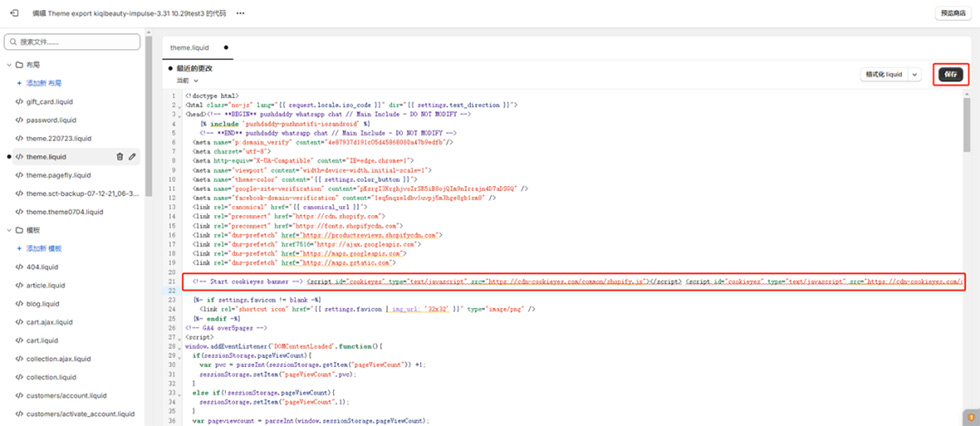Open password.liquid from the file list
980x426 pixels.
coord(52,120)
